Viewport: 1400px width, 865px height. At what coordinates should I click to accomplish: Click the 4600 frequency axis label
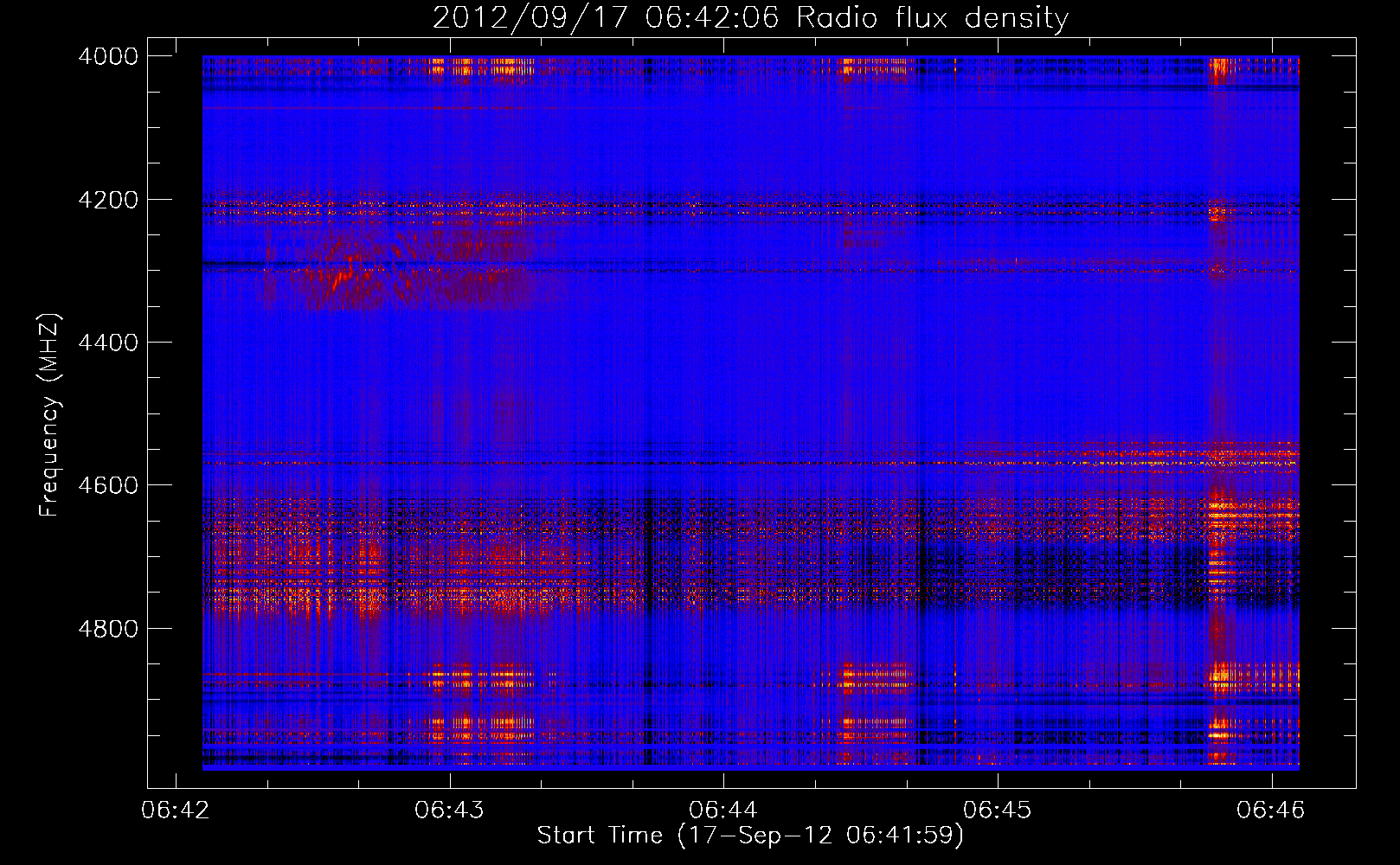[108, 485]
